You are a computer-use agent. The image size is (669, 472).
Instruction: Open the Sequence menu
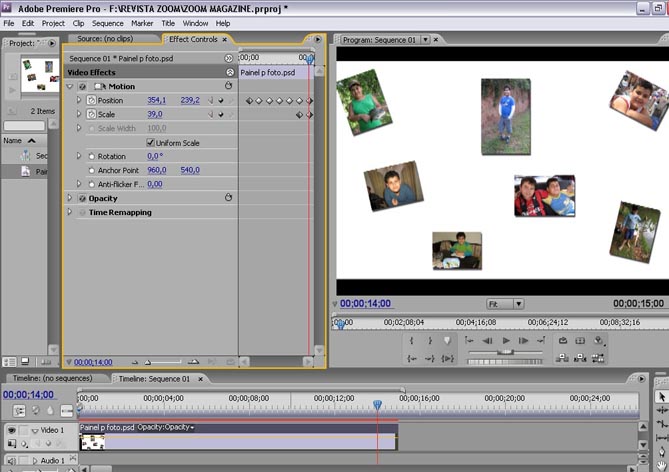(x=107, y=23)
